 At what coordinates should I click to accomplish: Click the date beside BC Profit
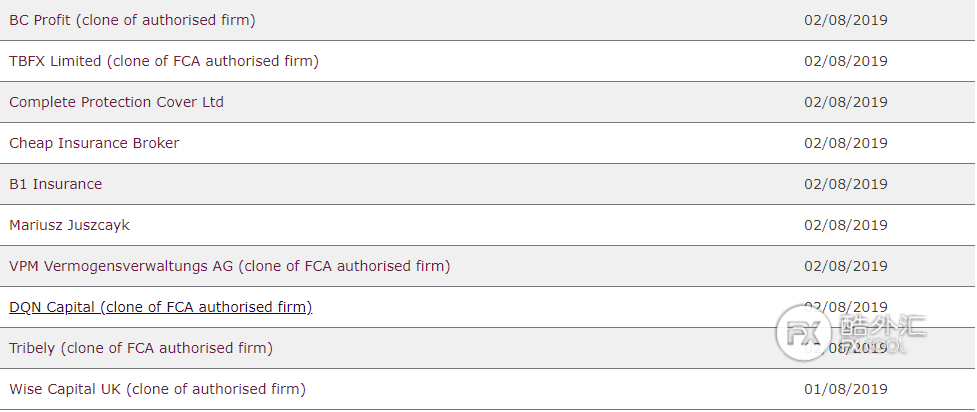click(846, 21)
